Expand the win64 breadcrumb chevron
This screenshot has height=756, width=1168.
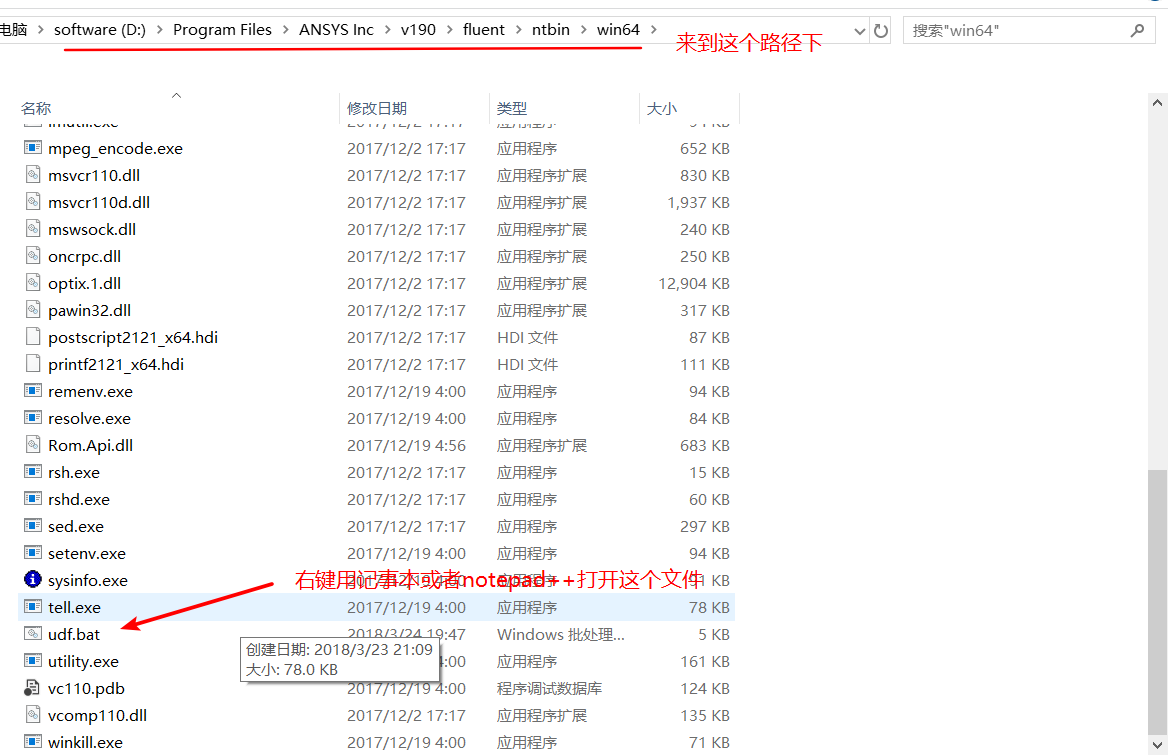coord(655,30)
